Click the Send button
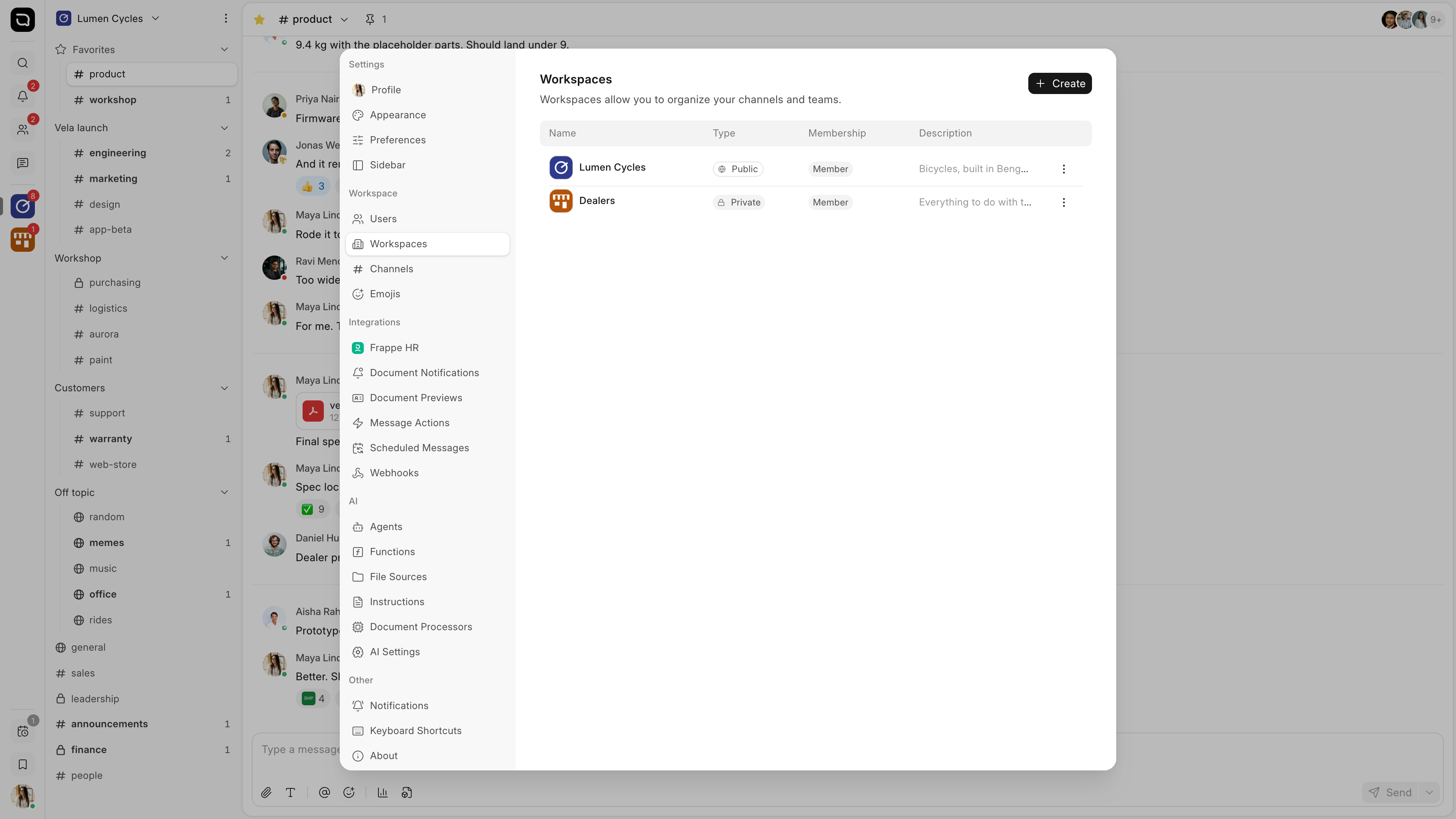The image size is (1456, 819). coord(1390,792)
